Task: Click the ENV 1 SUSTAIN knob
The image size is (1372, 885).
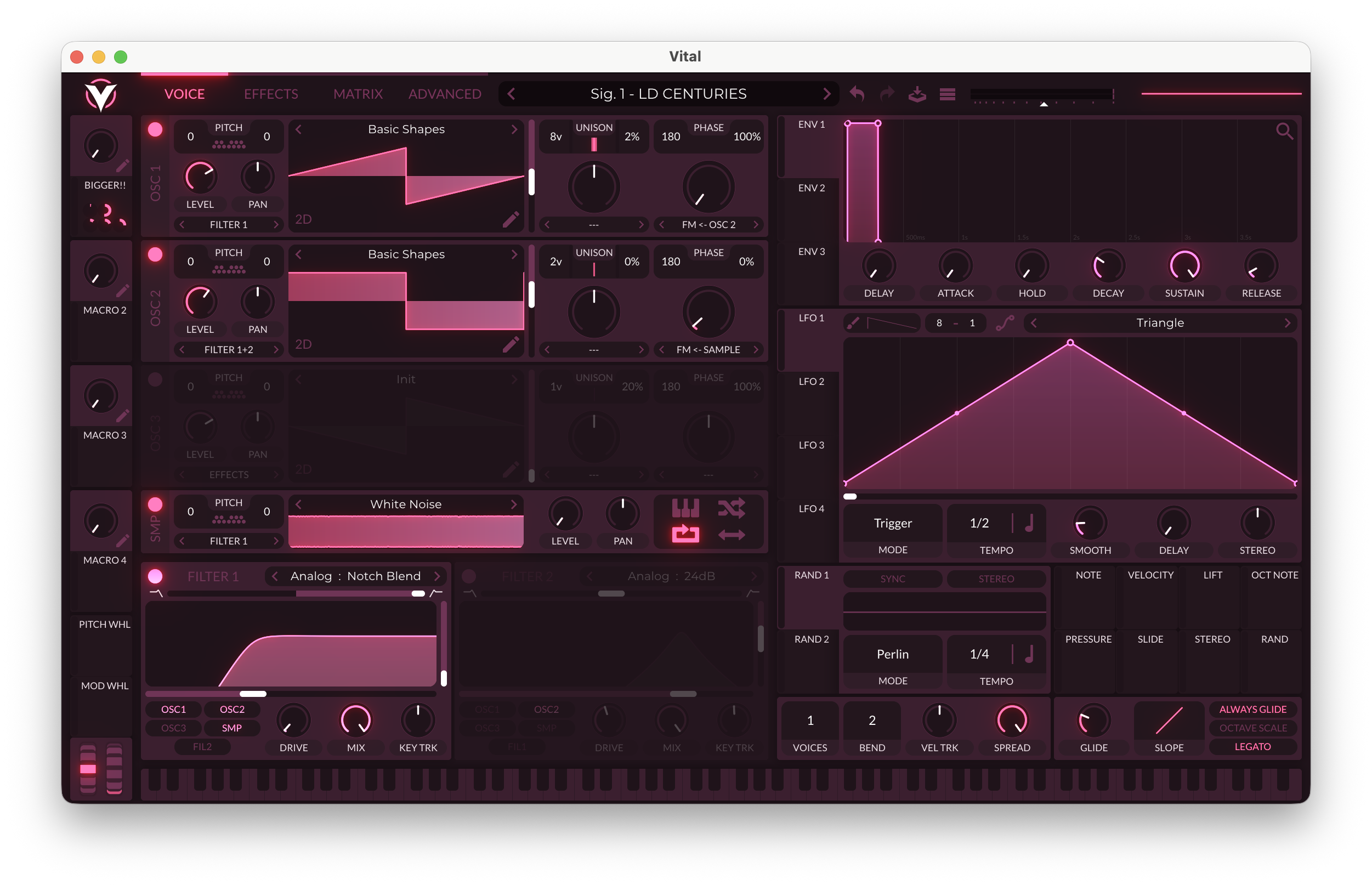Action: coord(1184,265)
